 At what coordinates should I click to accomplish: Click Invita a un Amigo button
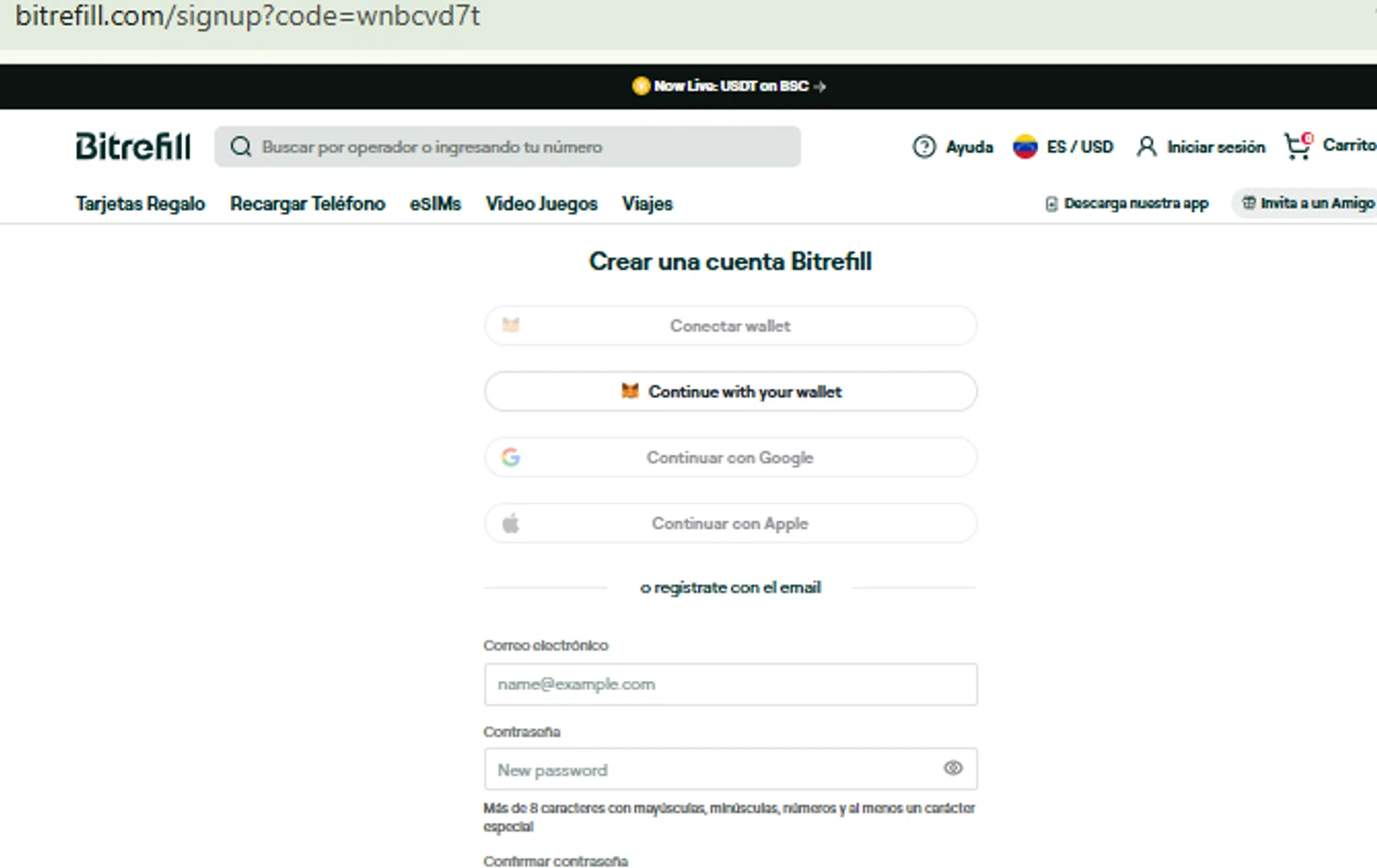click(1304, 203)
